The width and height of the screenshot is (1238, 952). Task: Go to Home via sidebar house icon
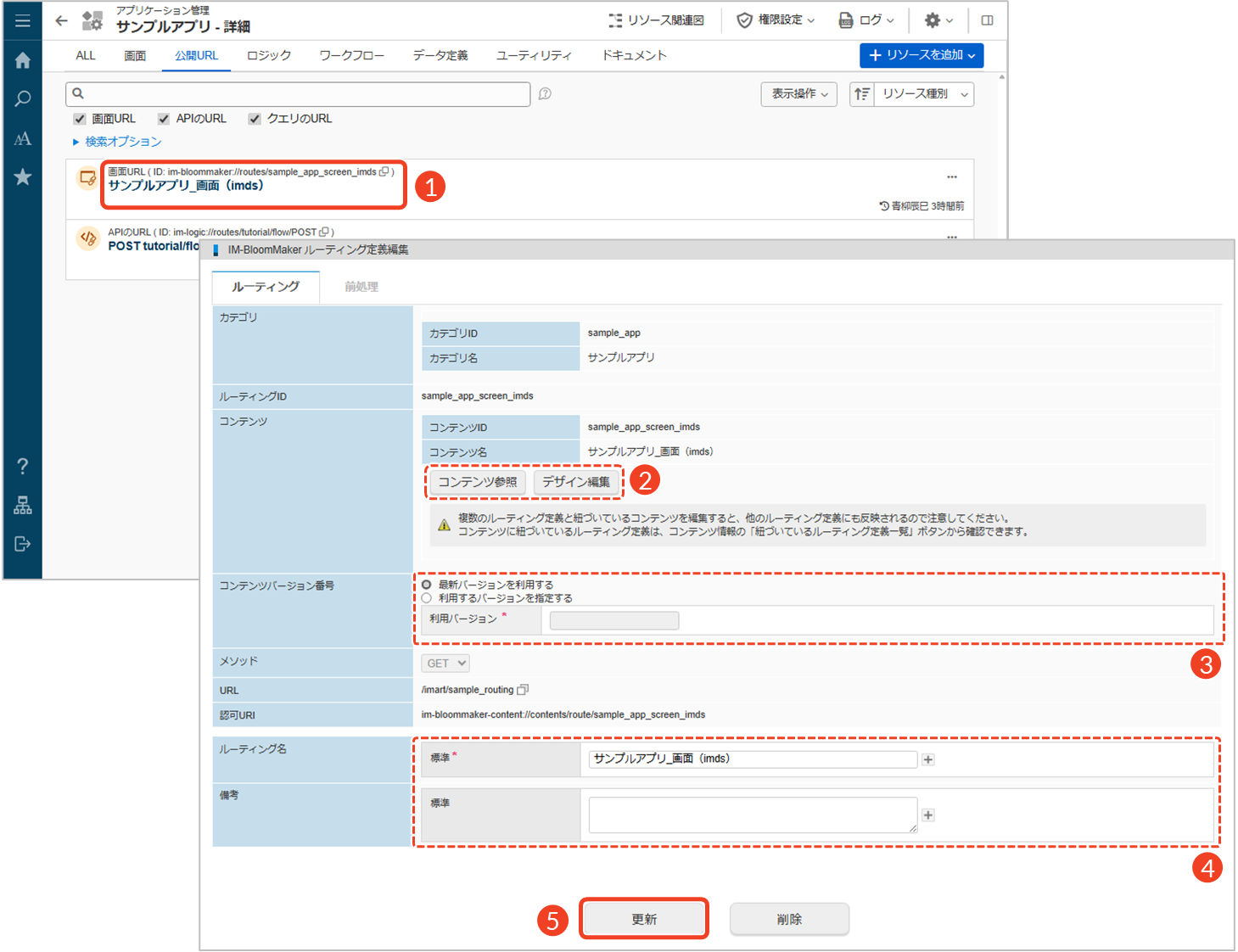coord(23,60)
